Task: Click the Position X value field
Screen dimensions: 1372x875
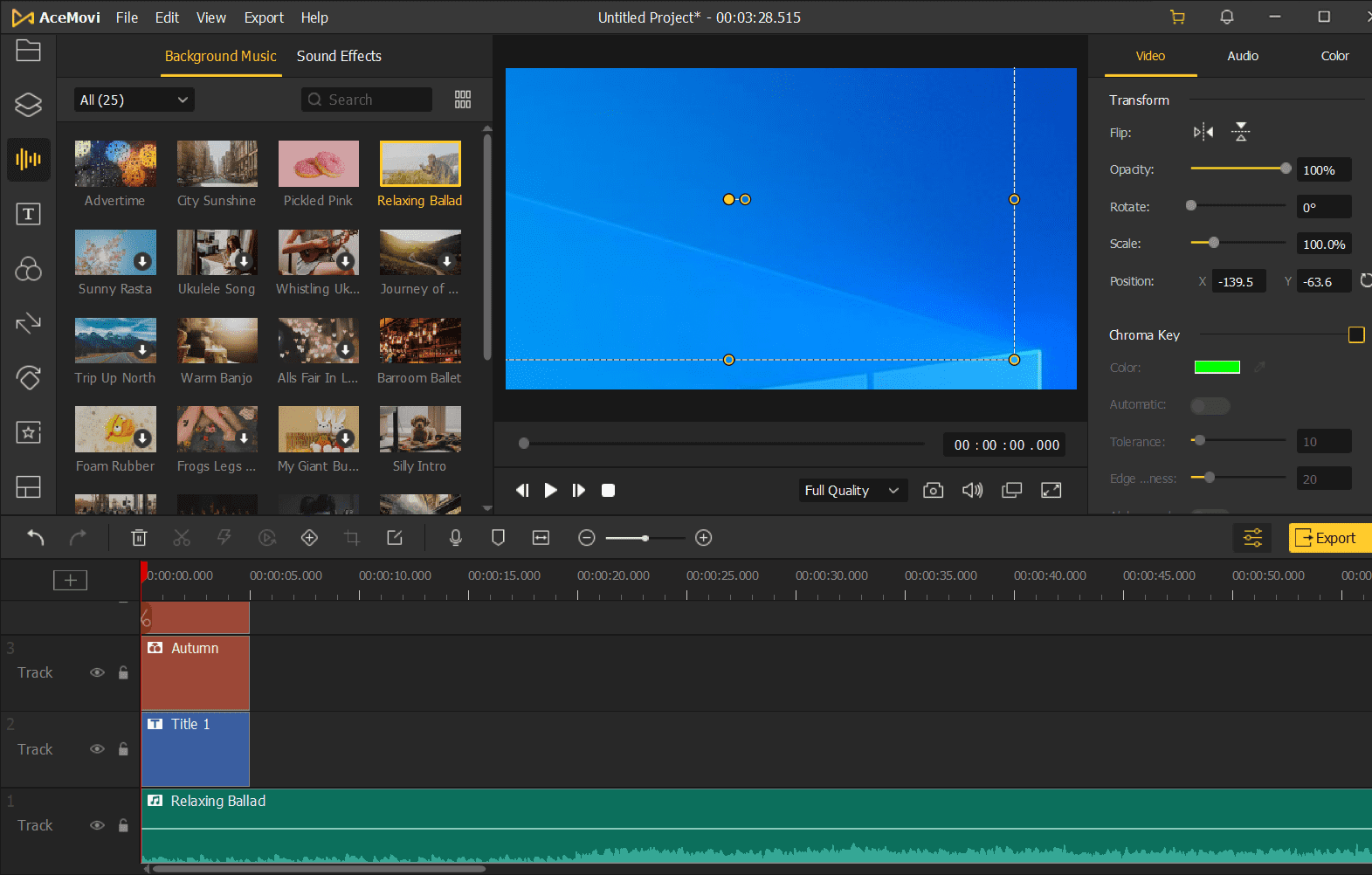Action: pyautogui.click(x=1238, y=281)
